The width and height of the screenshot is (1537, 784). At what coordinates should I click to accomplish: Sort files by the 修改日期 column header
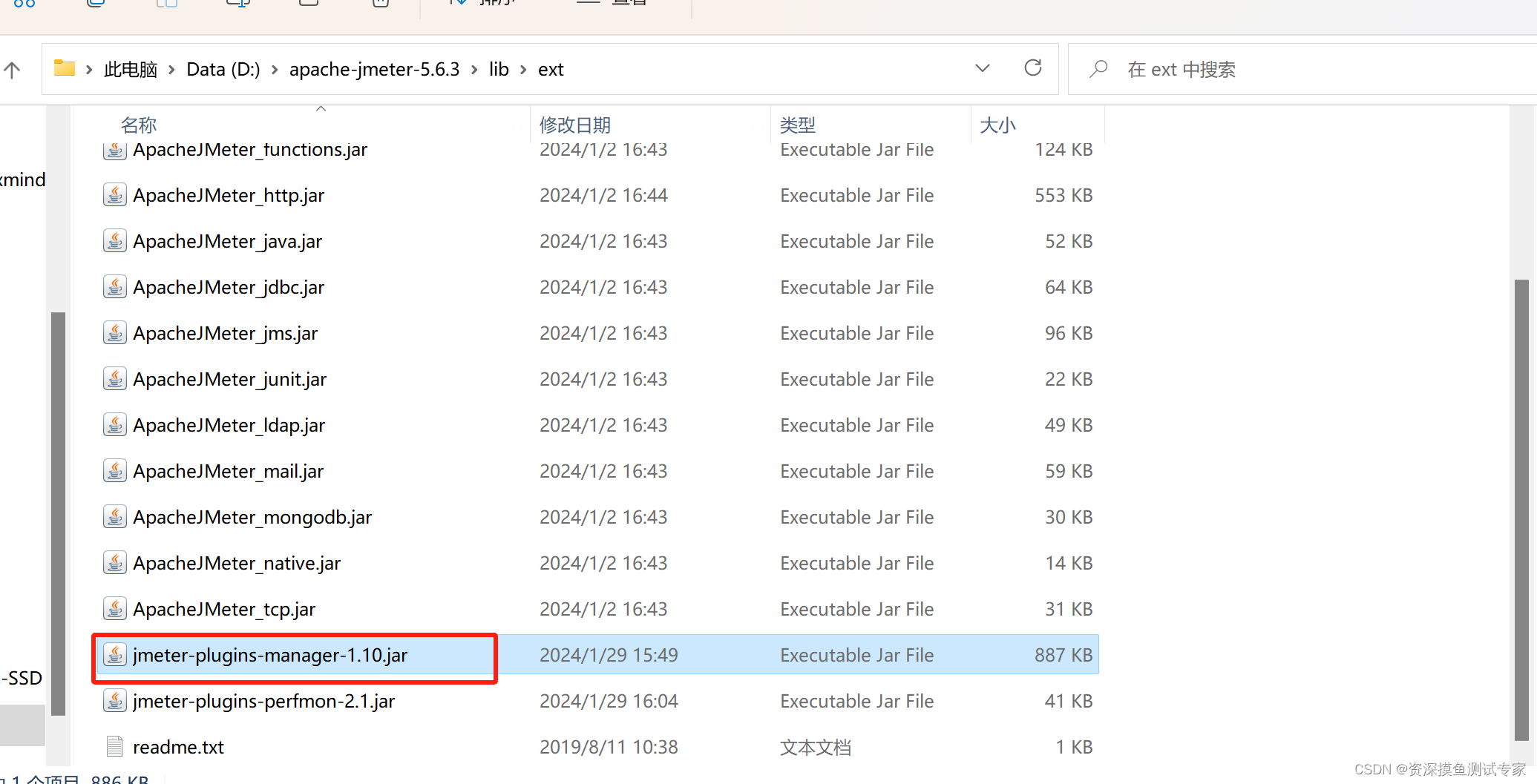pos(574,125)
